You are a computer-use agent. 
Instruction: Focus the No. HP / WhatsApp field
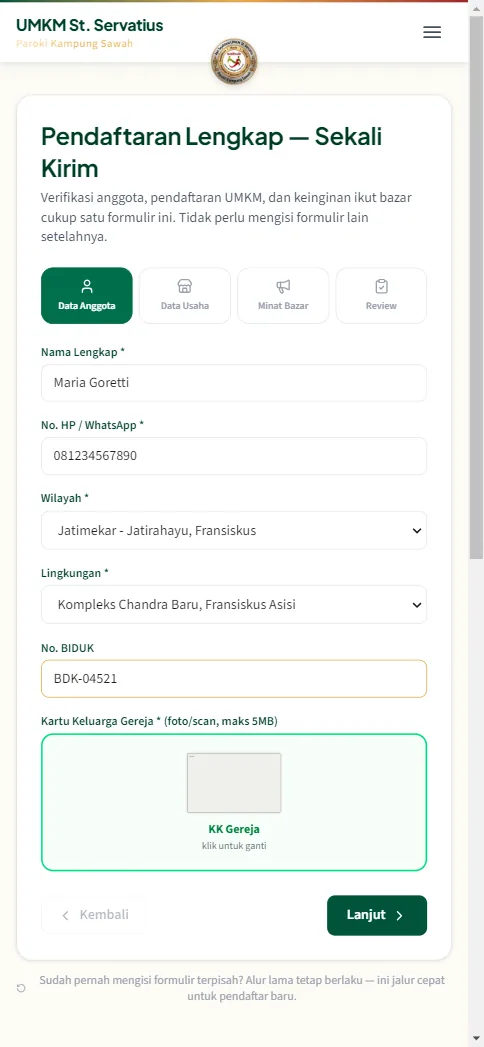[234, 456]
